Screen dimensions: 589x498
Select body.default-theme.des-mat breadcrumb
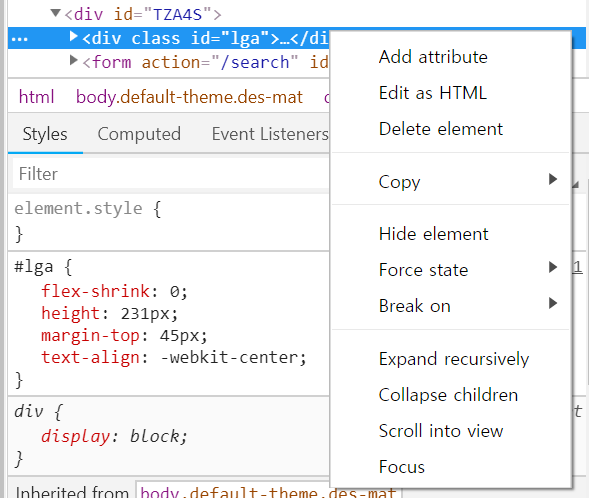189,97
